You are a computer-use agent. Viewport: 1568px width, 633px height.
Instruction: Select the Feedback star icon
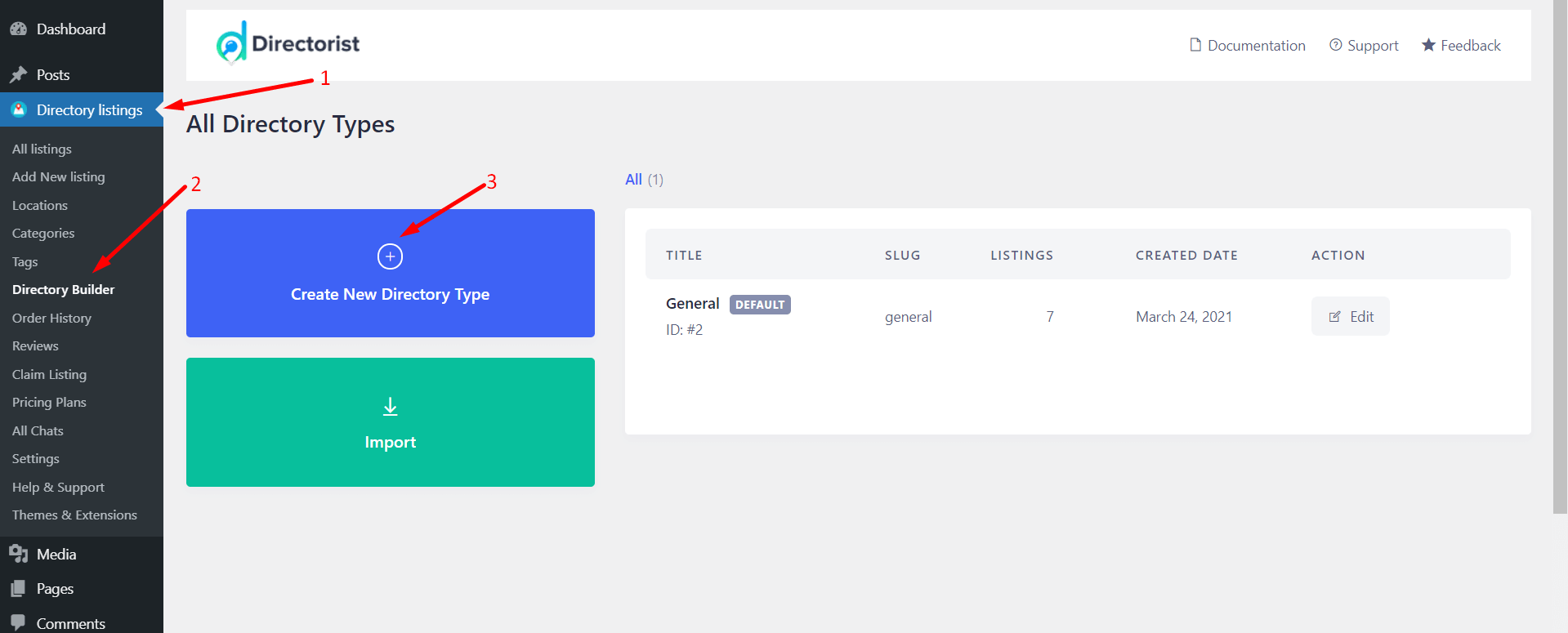pos(1427,45)
